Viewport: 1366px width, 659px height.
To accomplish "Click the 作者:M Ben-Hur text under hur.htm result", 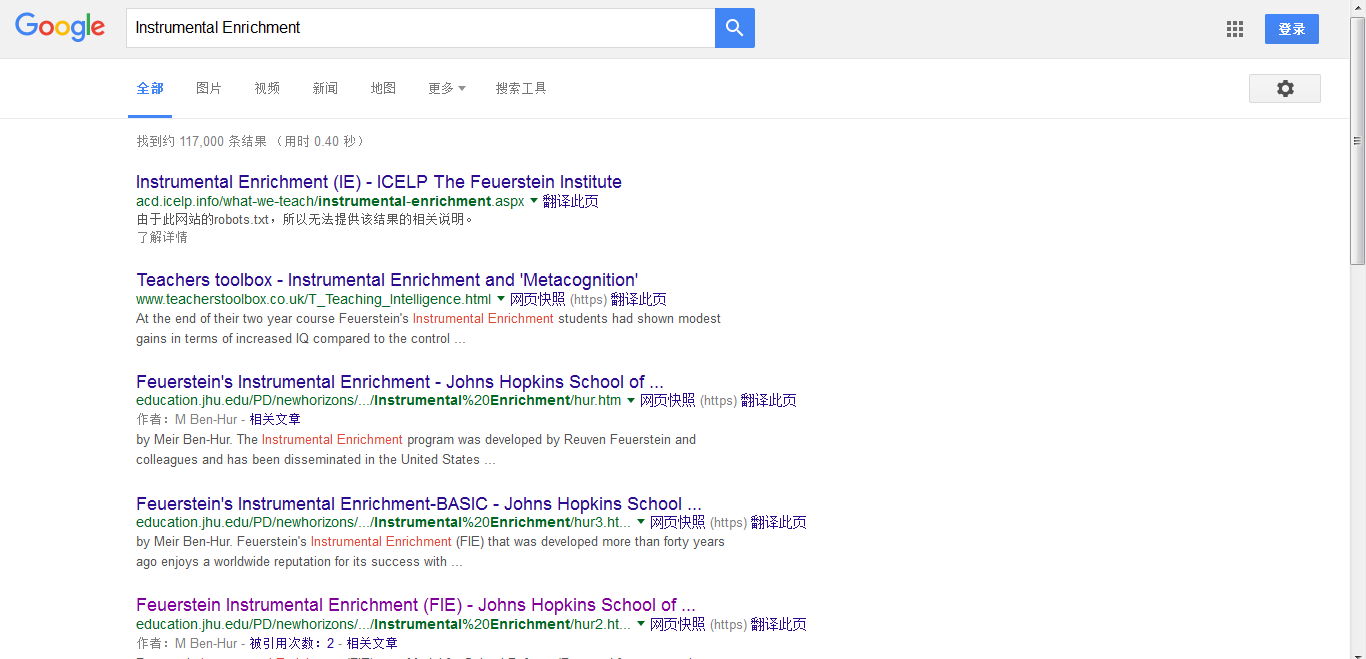I will pos(187,420).
